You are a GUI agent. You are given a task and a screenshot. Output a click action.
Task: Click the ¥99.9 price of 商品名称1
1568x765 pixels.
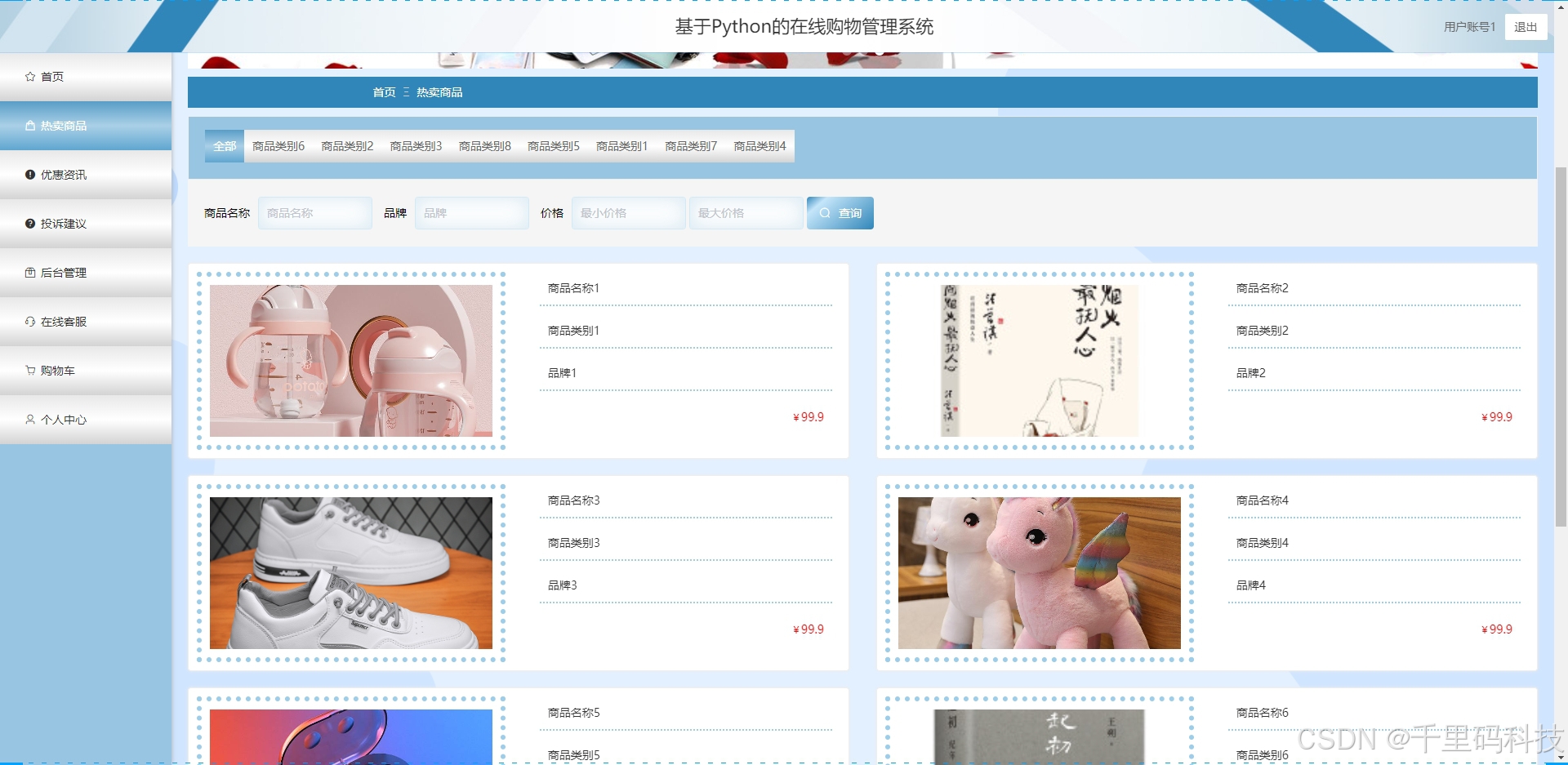click(808, 417)
